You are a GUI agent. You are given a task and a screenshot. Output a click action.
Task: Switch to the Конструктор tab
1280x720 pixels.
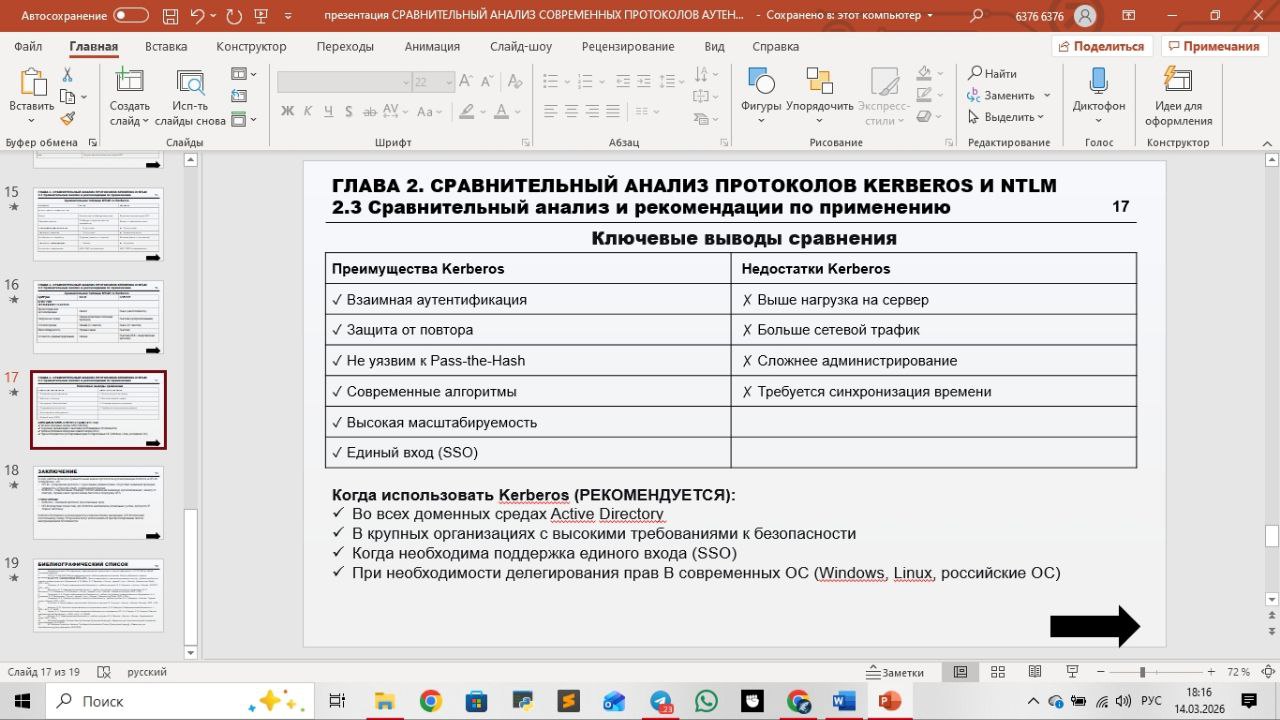coord(251,47)
